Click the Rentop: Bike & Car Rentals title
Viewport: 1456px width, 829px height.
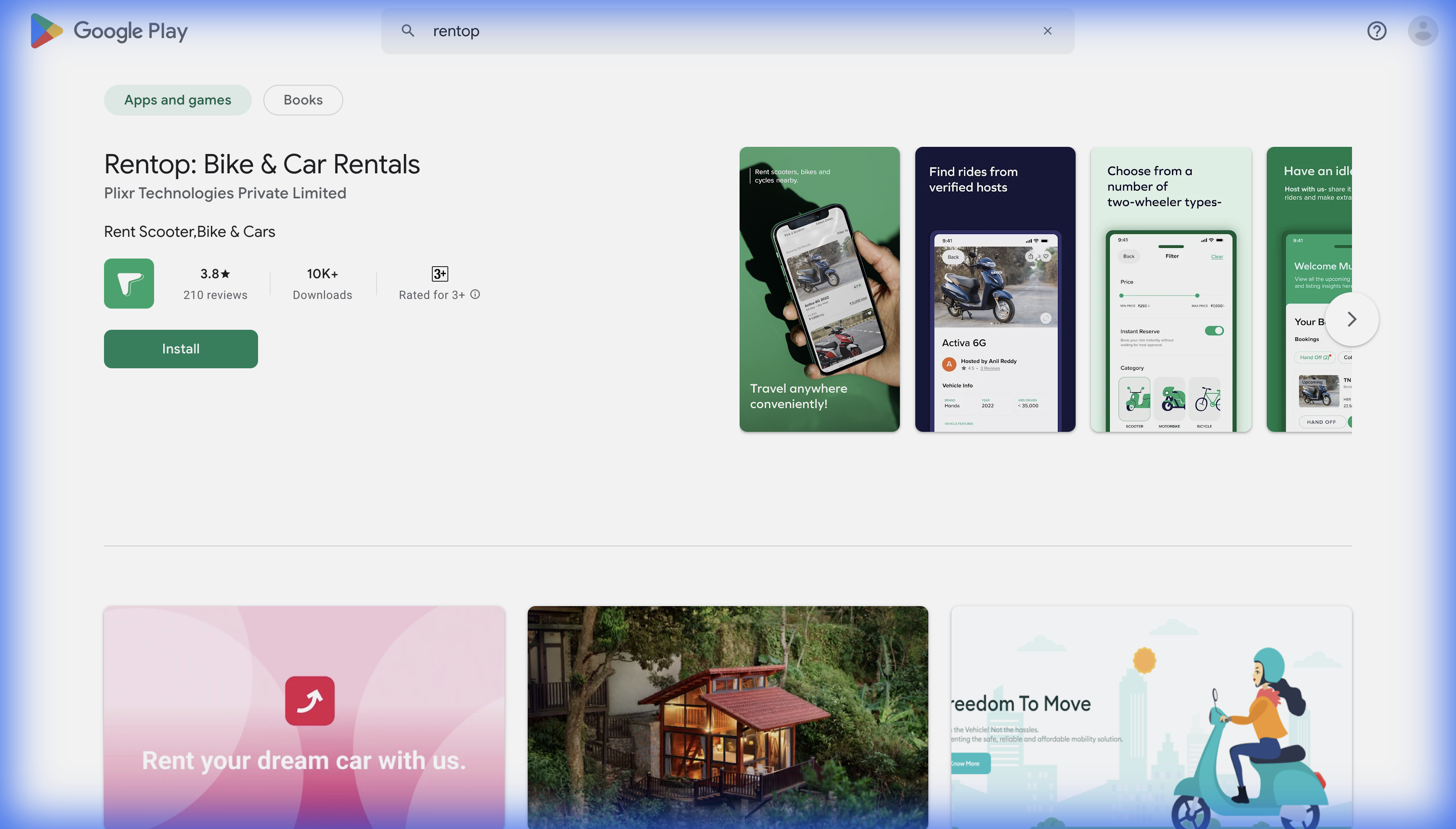tap(262, 165)
